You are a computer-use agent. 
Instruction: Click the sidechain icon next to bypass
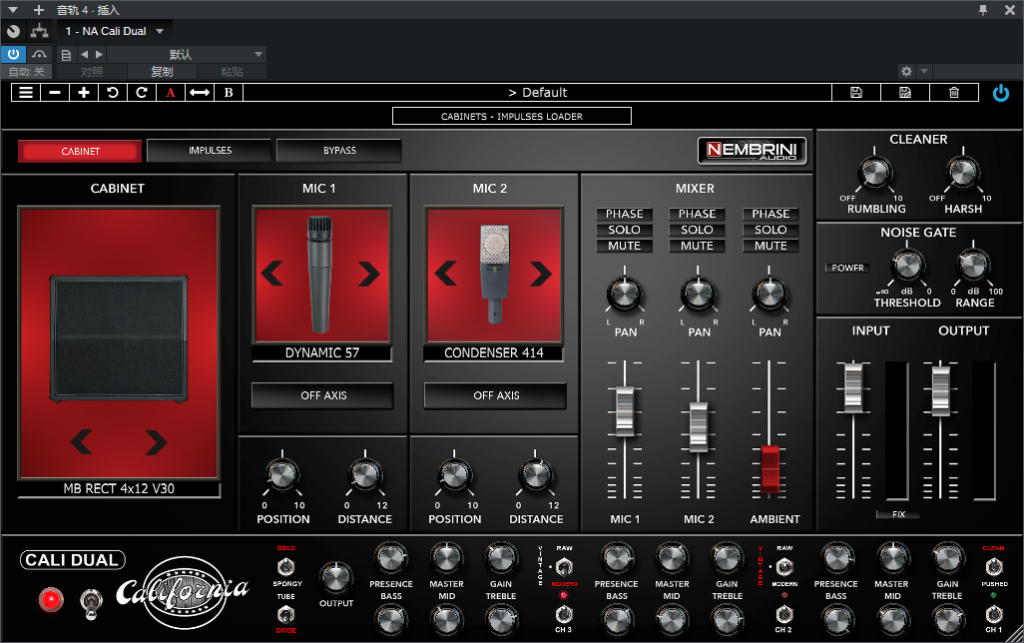coord(39,54)
